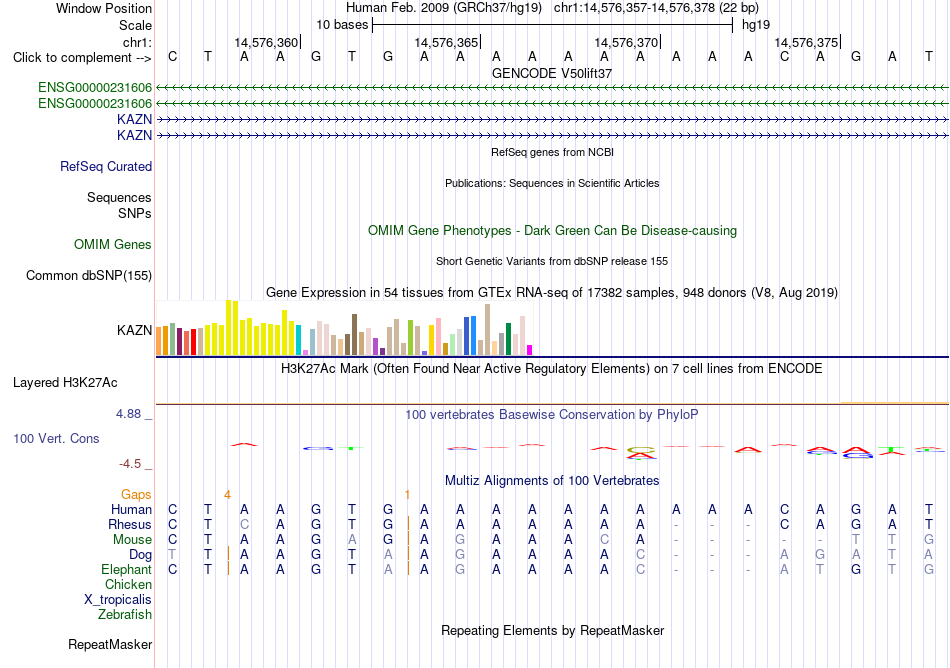Click the Common dbSNP(155) track label

pyautogui.click(x=89, y=276)
